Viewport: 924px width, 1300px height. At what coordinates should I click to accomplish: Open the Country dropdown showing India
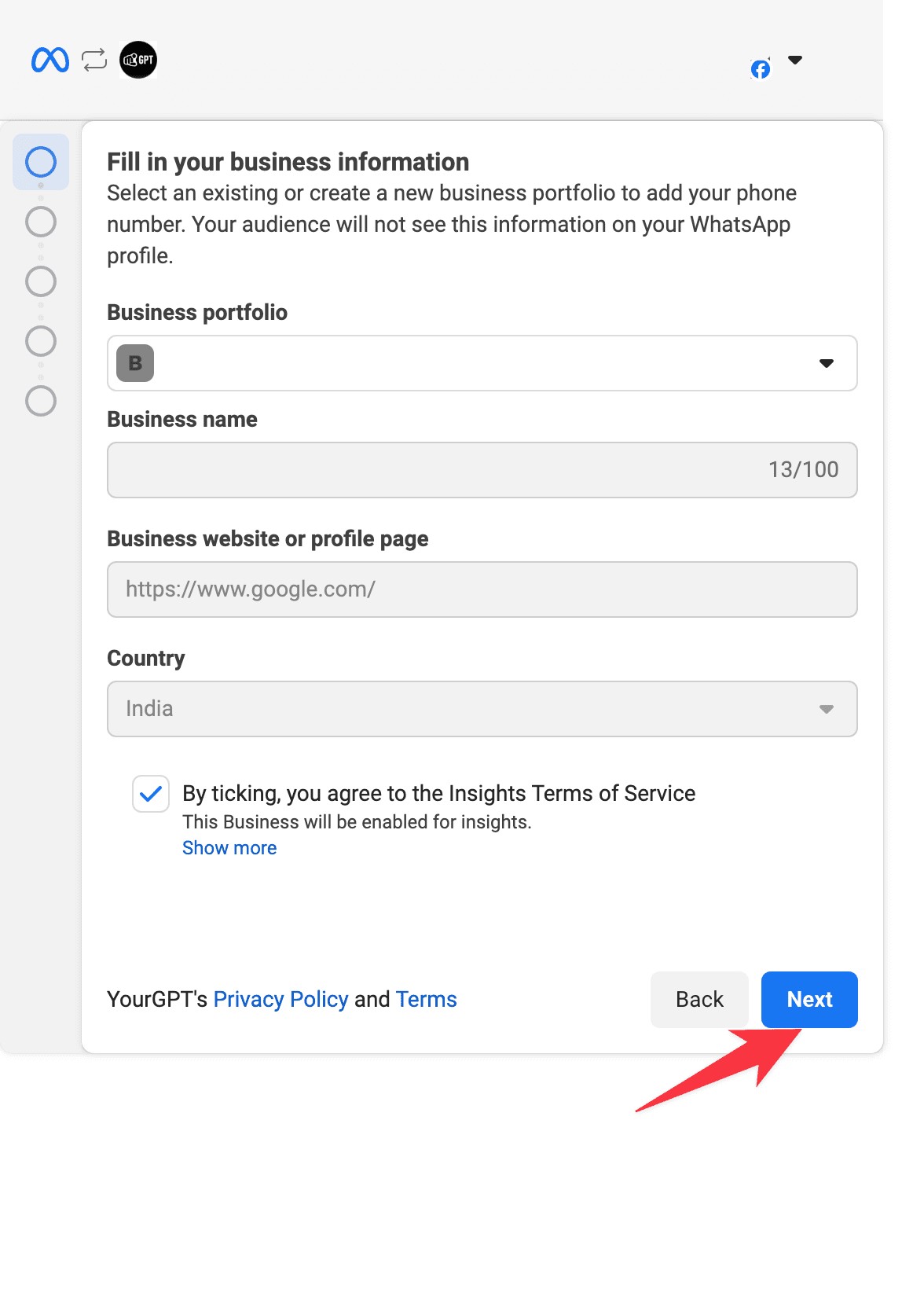click(x=826, y=708)
